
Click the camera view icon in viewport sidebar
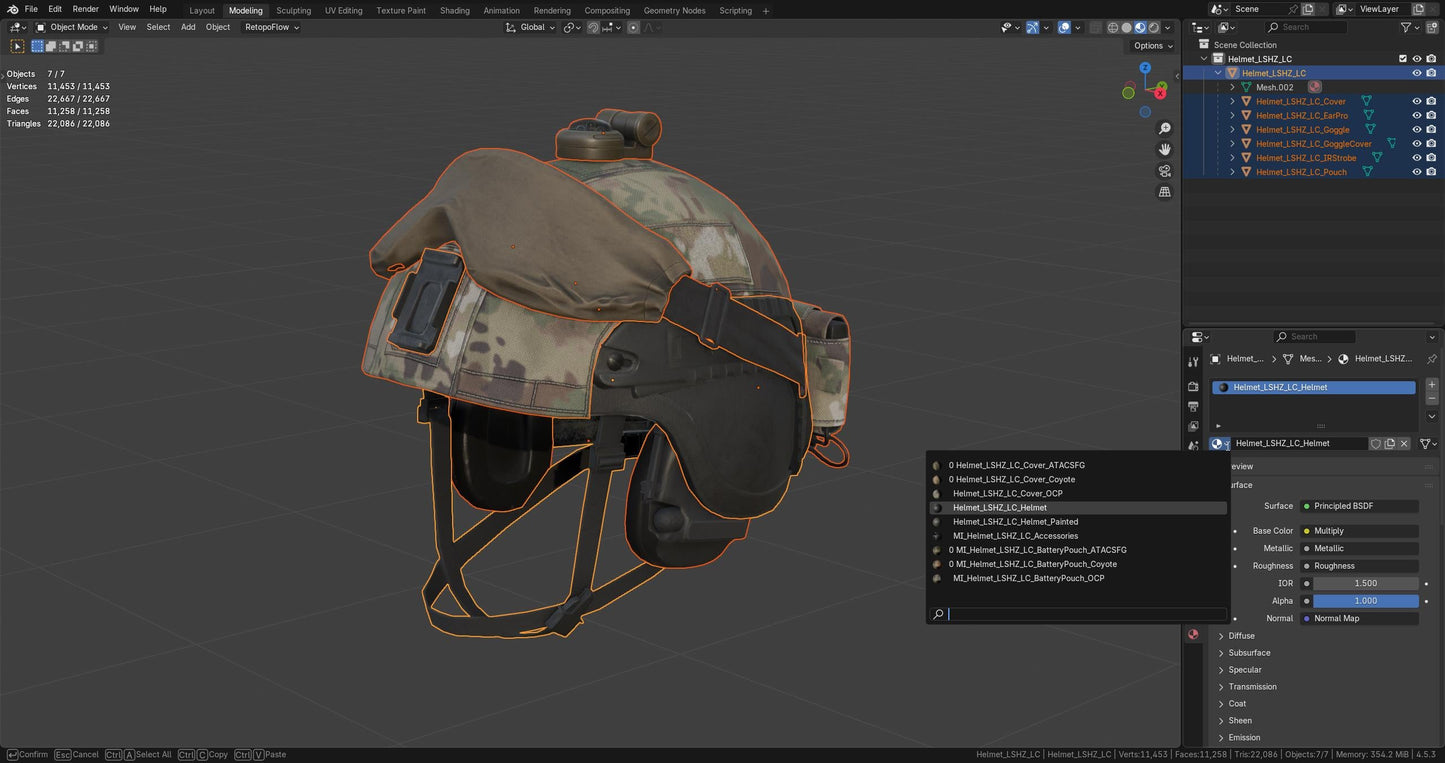[x=1164, y=171]
